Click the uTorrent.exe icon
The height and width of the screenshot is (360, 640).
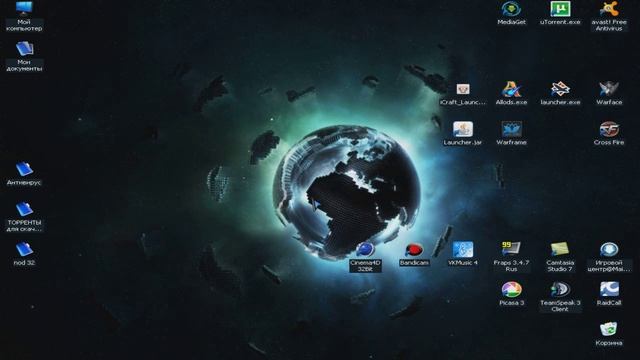(x=560, y=9)
